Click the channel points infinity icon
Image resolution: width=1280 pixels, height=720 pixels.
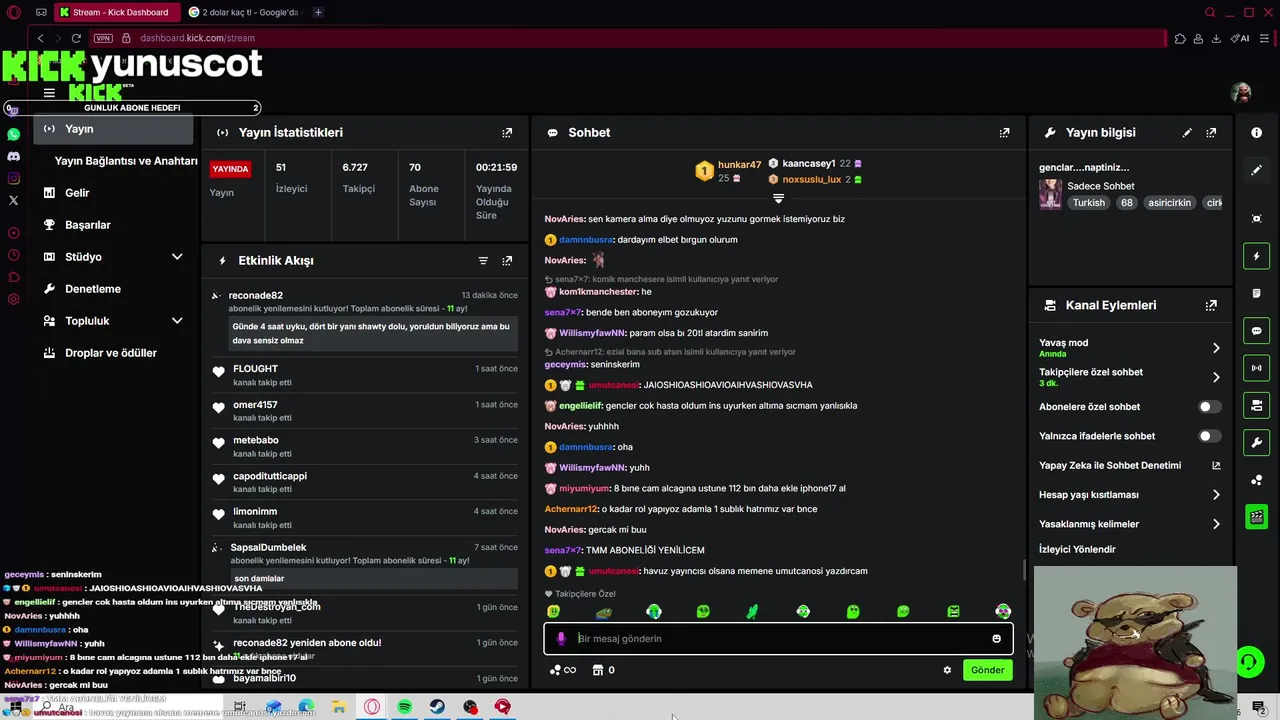coord(564,670)
